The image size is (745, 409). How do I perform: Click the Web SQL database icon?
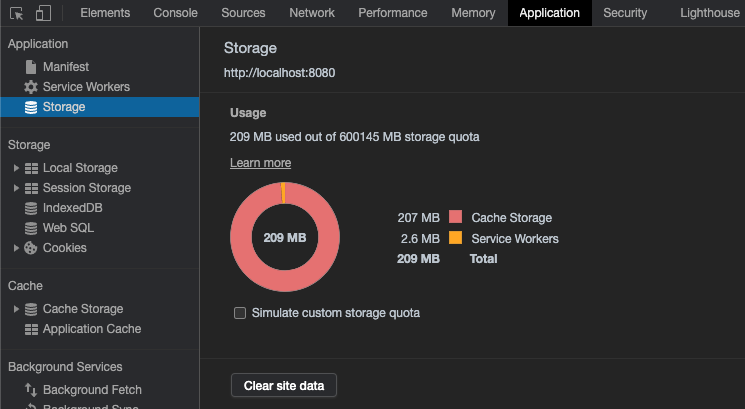[x=31, y=228]
